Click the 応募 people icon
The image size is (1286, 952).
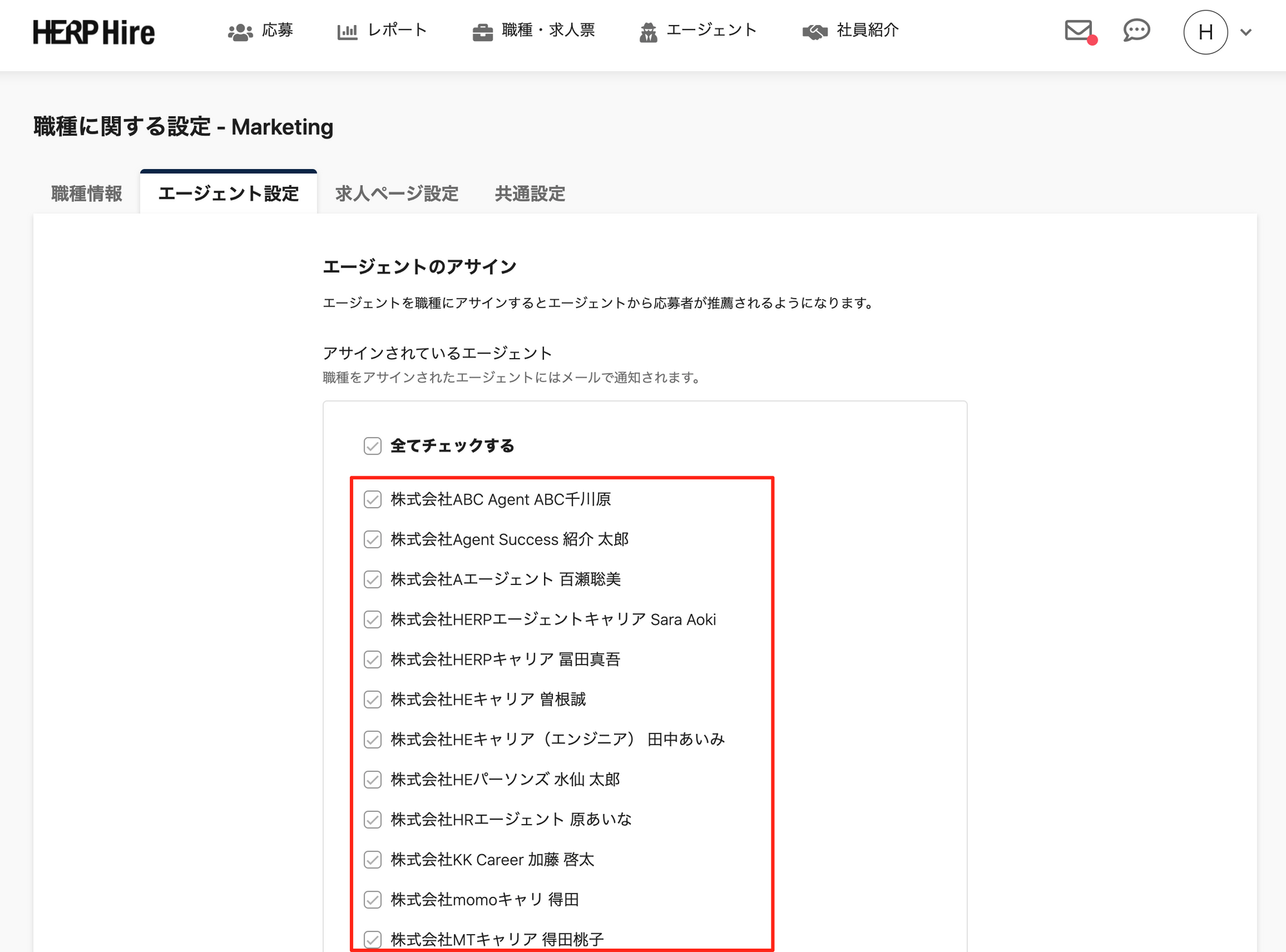coord(240,32)
